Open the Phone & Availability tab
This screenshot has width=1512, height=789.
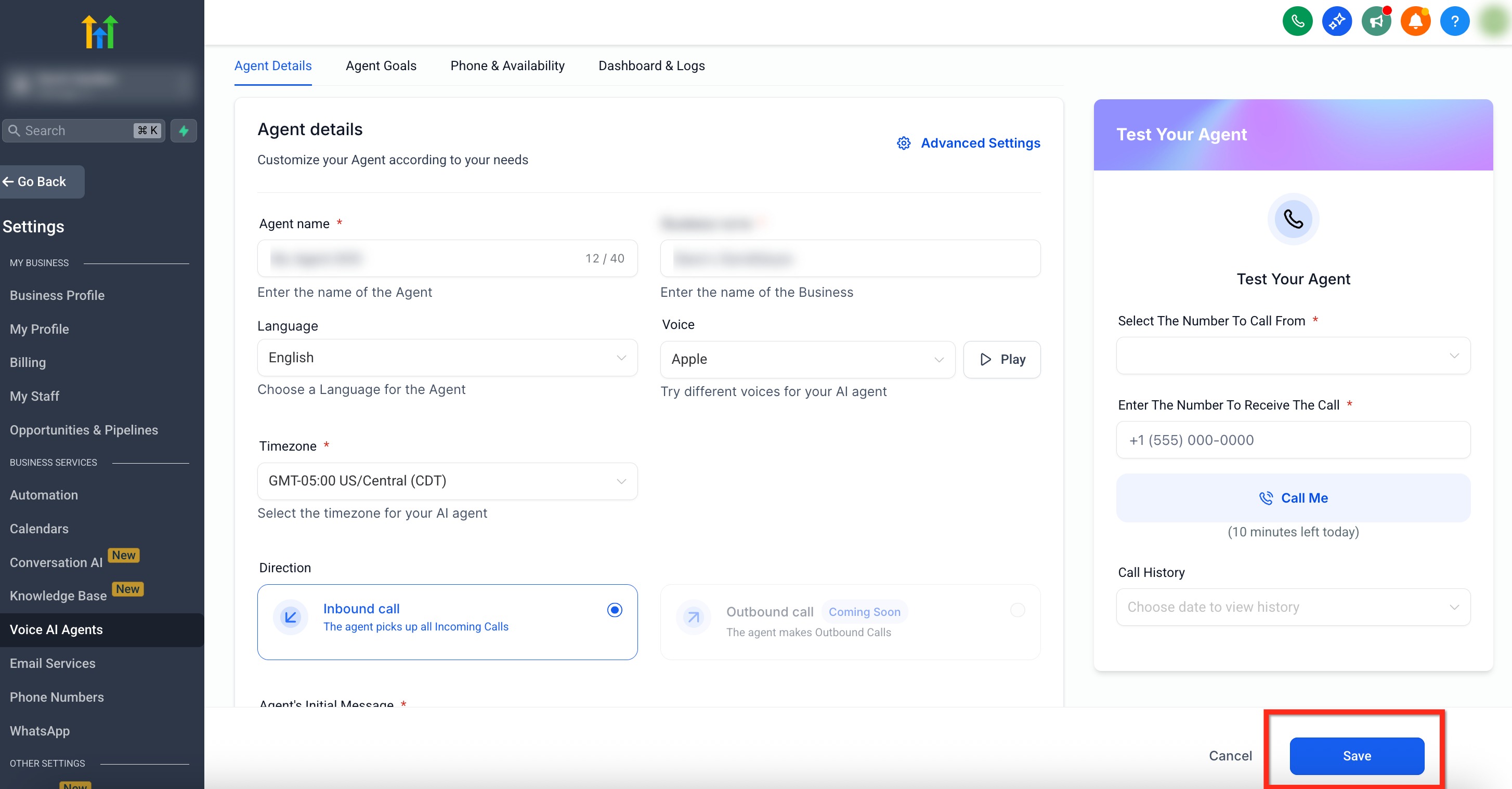pos(507,65)
